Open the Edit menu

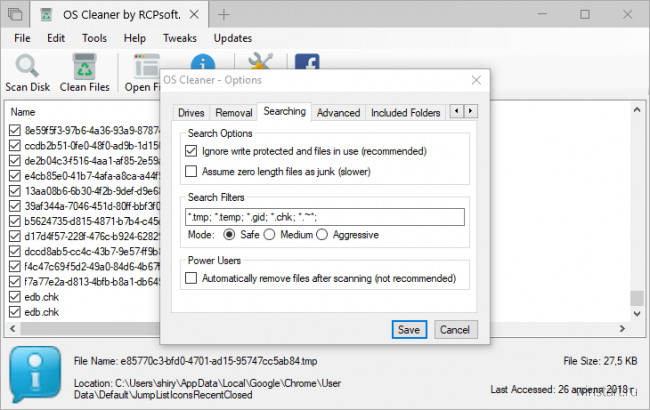coord(56,38)
